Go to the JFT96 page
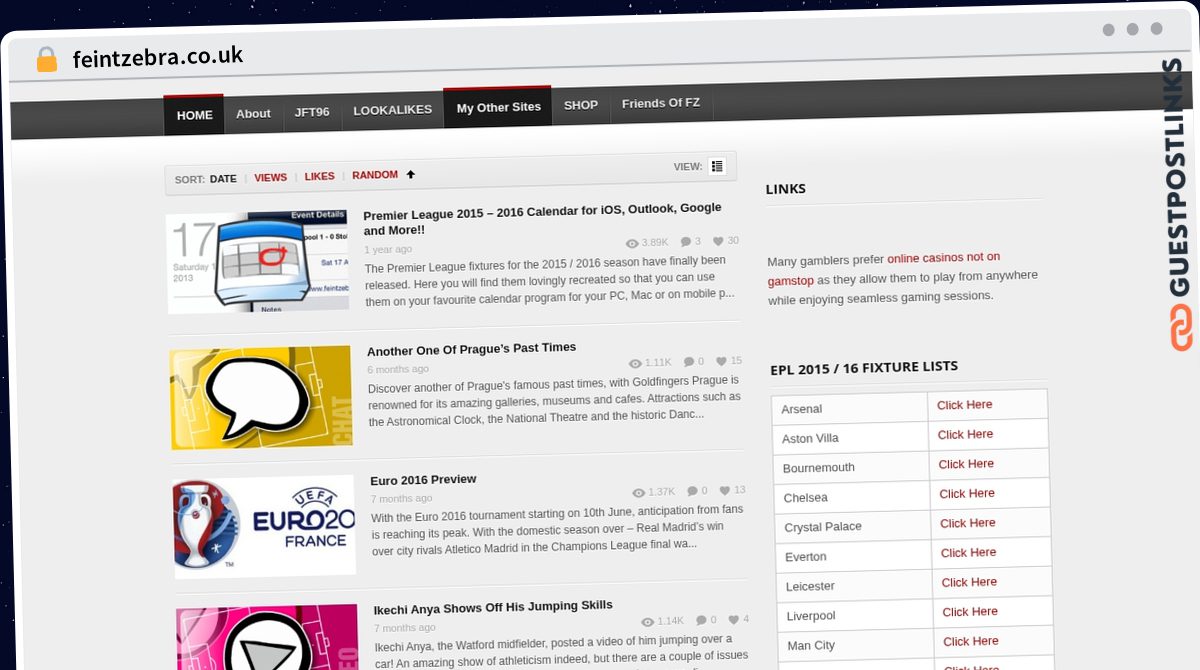Viewport: 1200px width, 670px height. pos(312,112)
